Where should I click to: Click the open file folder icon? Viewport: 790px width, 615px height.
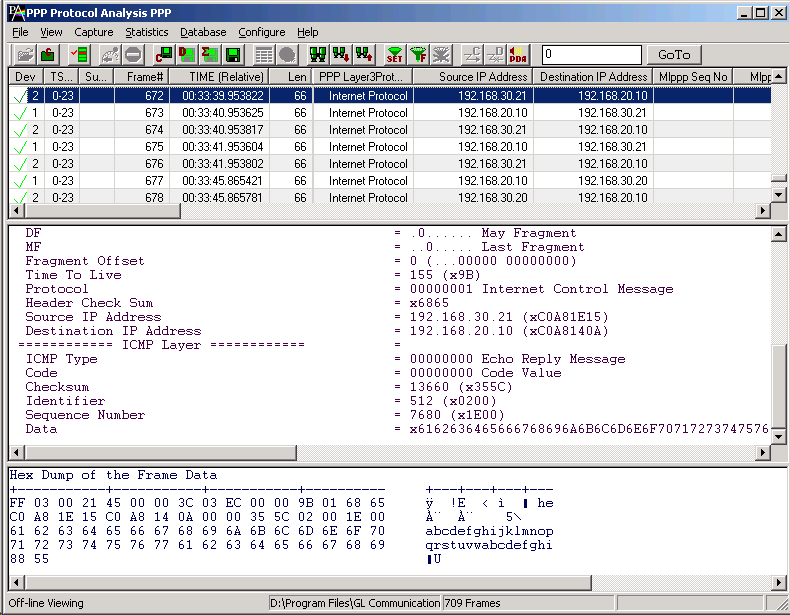(24, 54)
